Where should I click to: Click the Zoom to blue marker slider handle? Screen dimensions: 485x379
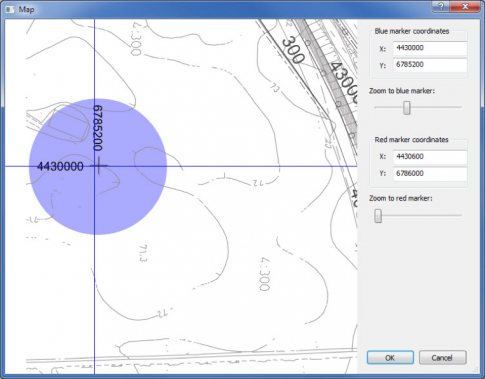tap(407, 108)
